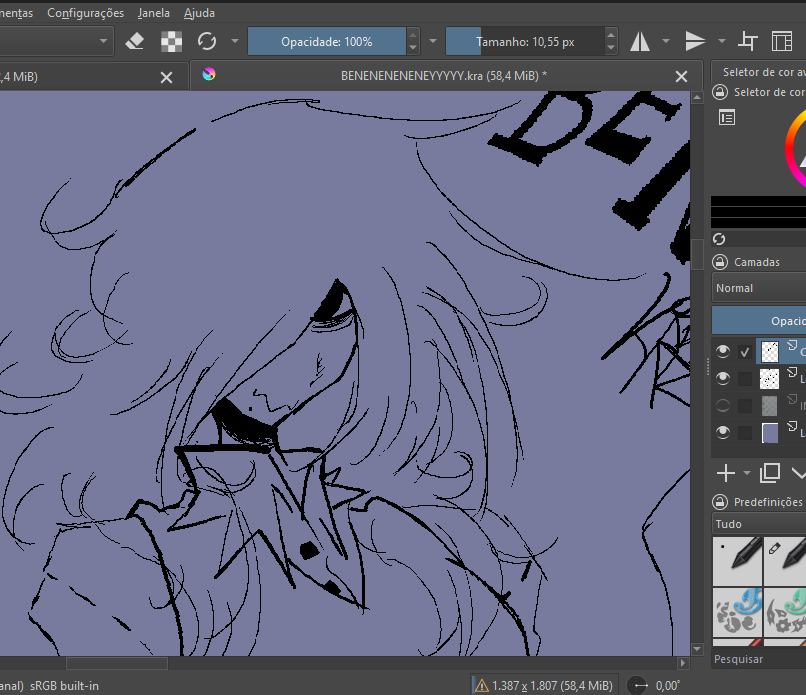
Task: Switch to the first document tab ending in 4 MiB
Action: coord(77,77)
